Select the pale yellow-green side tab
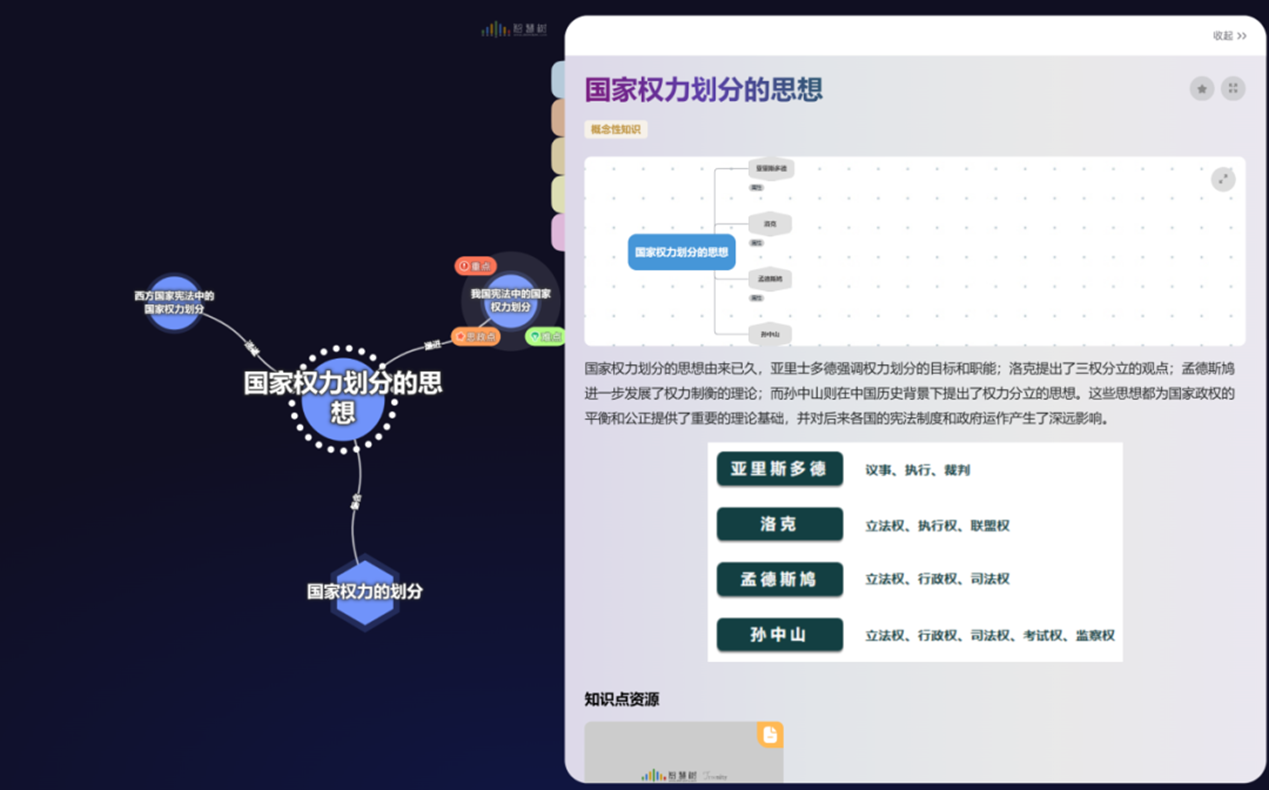 click(x=558, y=194)
